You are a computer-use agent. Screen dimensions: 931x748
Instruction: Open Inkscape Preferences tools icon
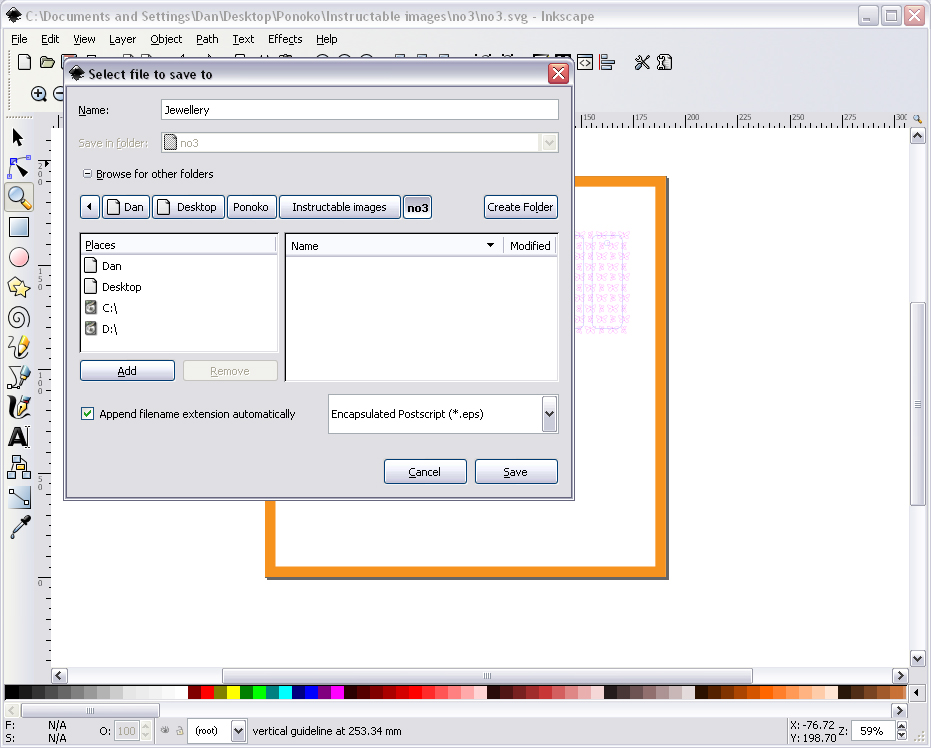pyautogui.click(x=642, y=62)
